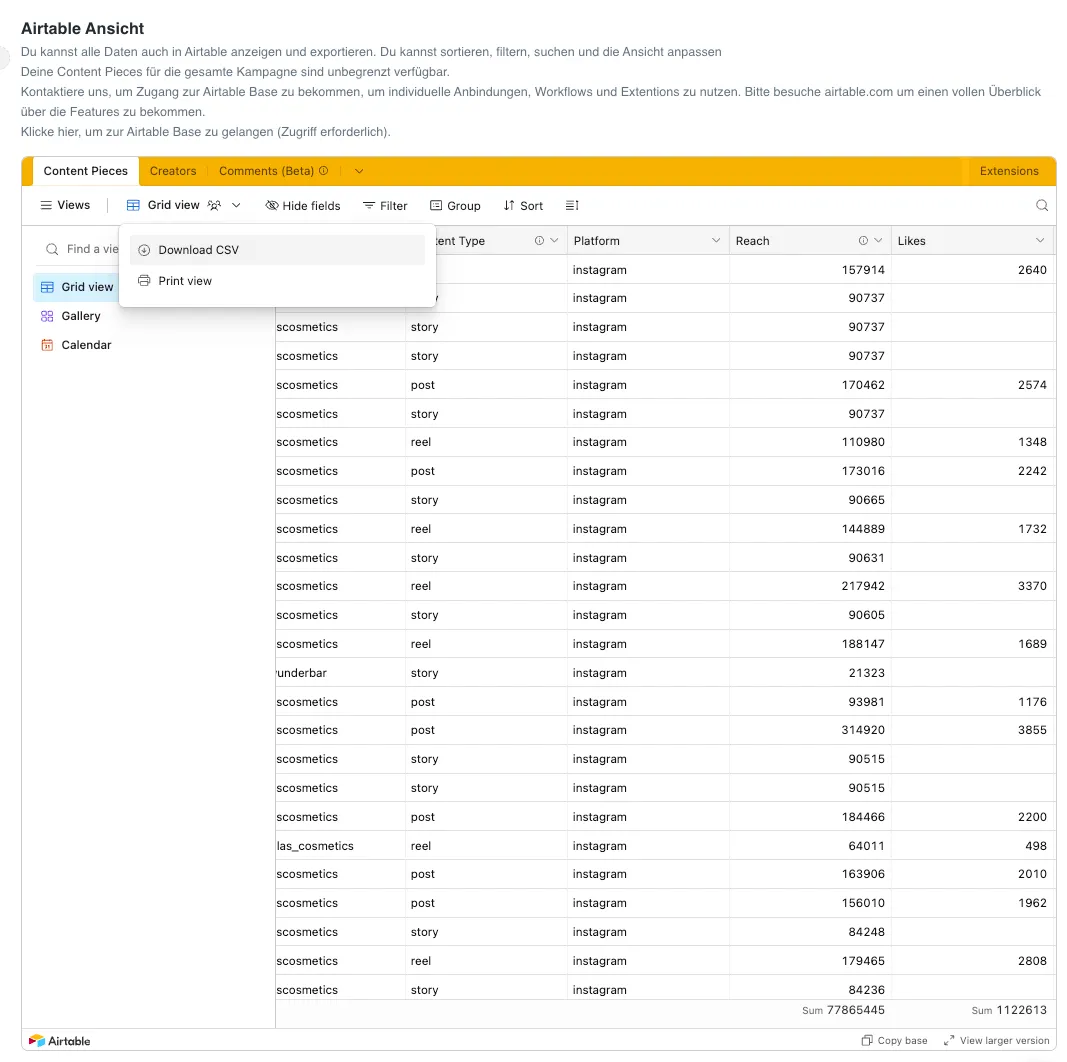Click the Reach cell 64011
This screenshot has width=1067, height=1062.
810,846
